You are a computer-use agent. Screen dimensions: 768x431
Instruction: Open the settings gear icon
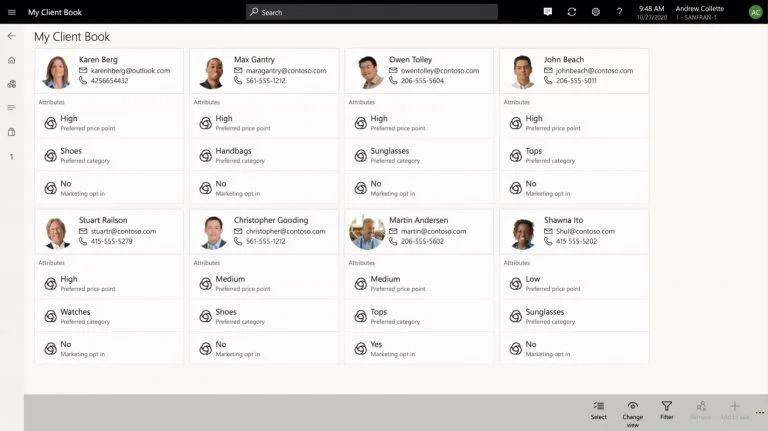[x=596, y=12]
